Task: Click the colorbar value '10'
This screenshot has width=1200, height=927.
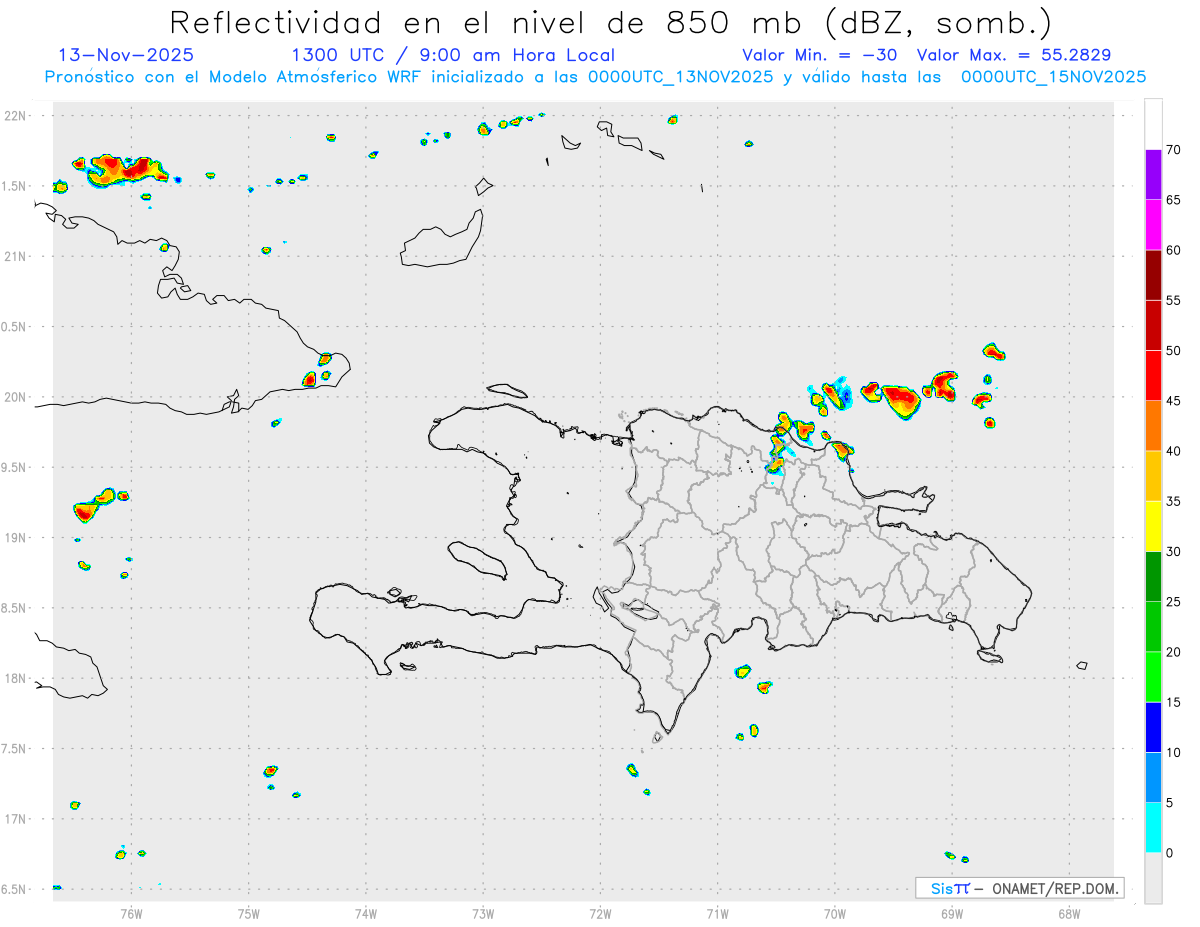Action: 1173,753
